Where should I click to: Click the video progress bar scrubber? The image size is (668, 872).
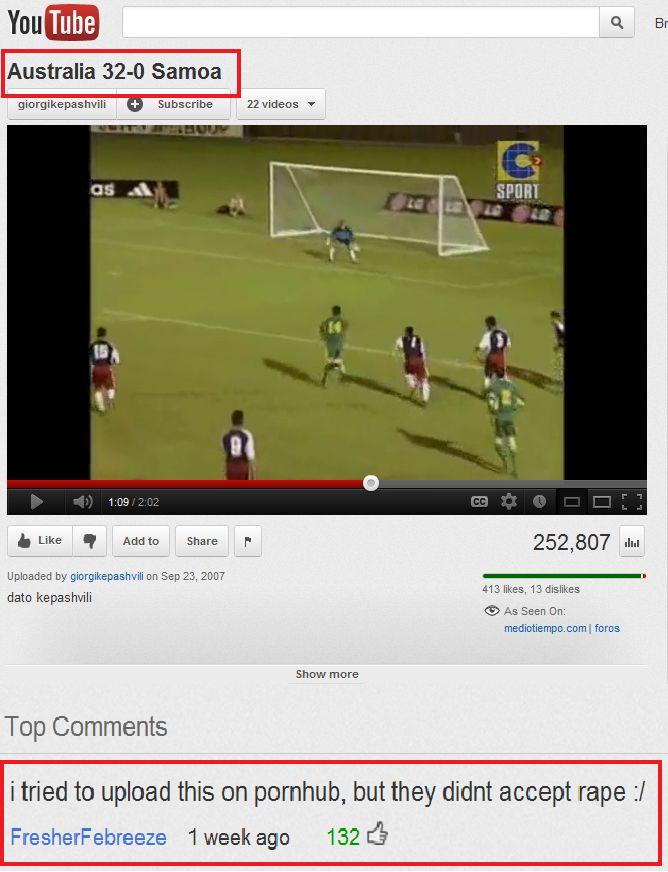[x=371, y=483]
